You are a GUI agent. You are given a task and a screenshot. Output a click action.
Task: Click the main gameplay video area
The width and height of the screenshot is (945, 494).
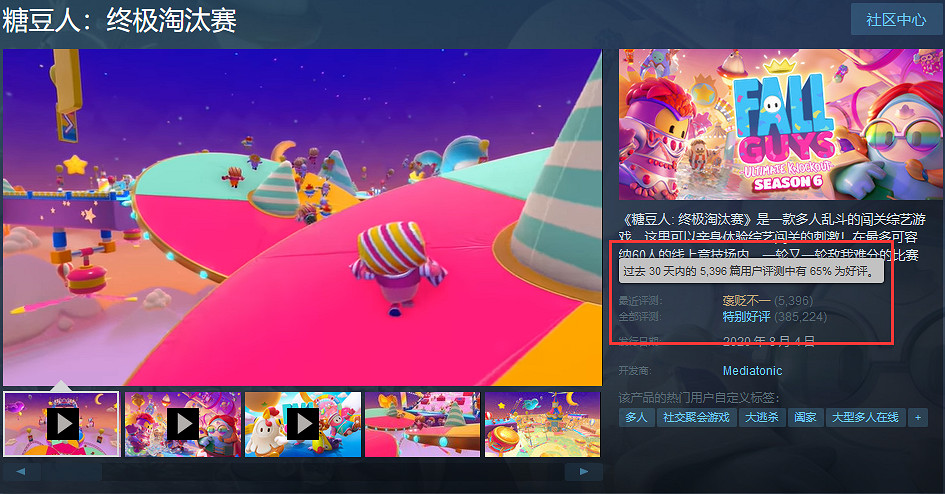pos(303,217)
